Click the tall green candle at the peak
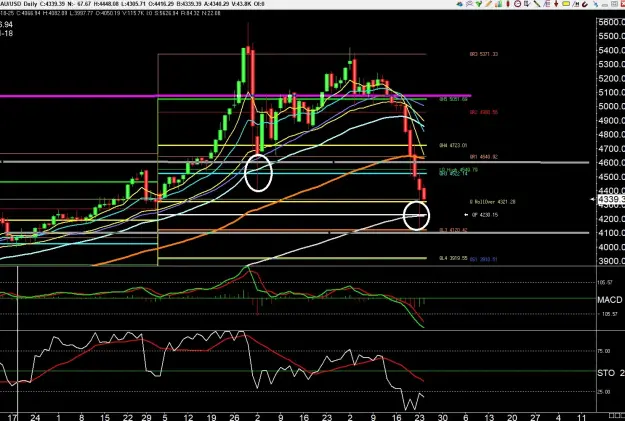 pos(243,64)
